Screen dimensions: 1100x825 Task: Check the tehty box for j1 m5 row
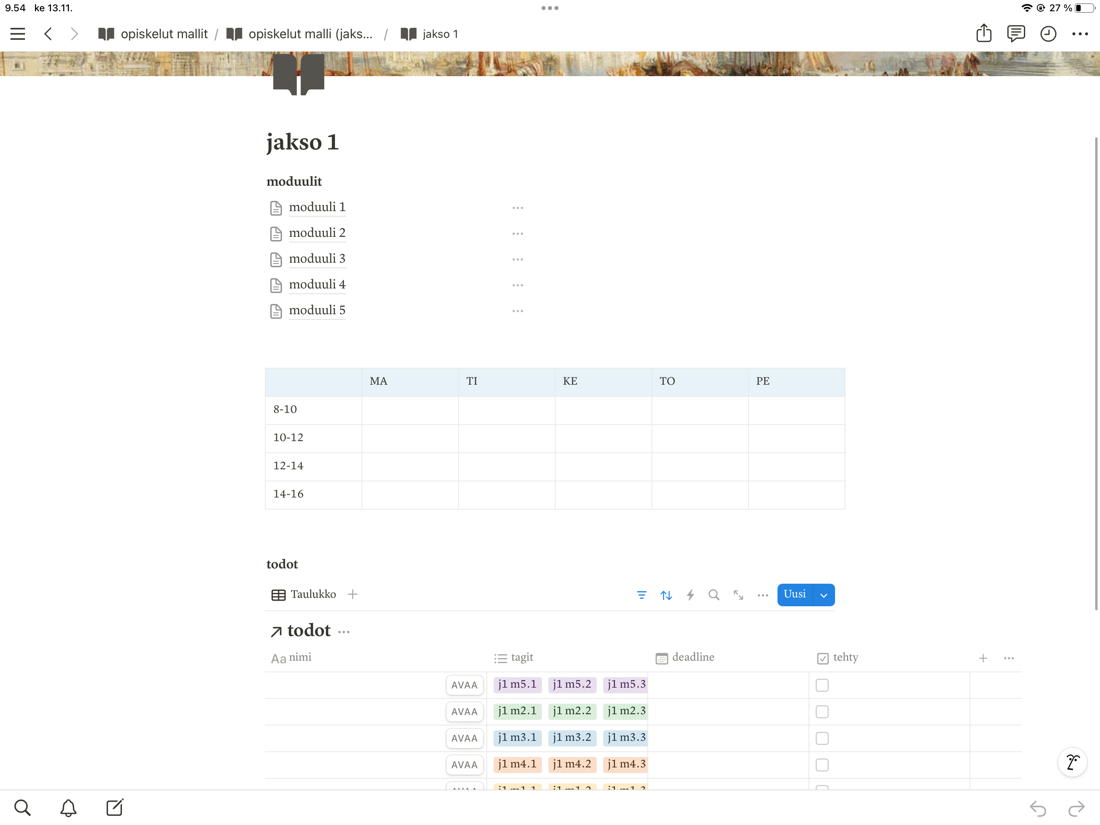coord(822,685)
